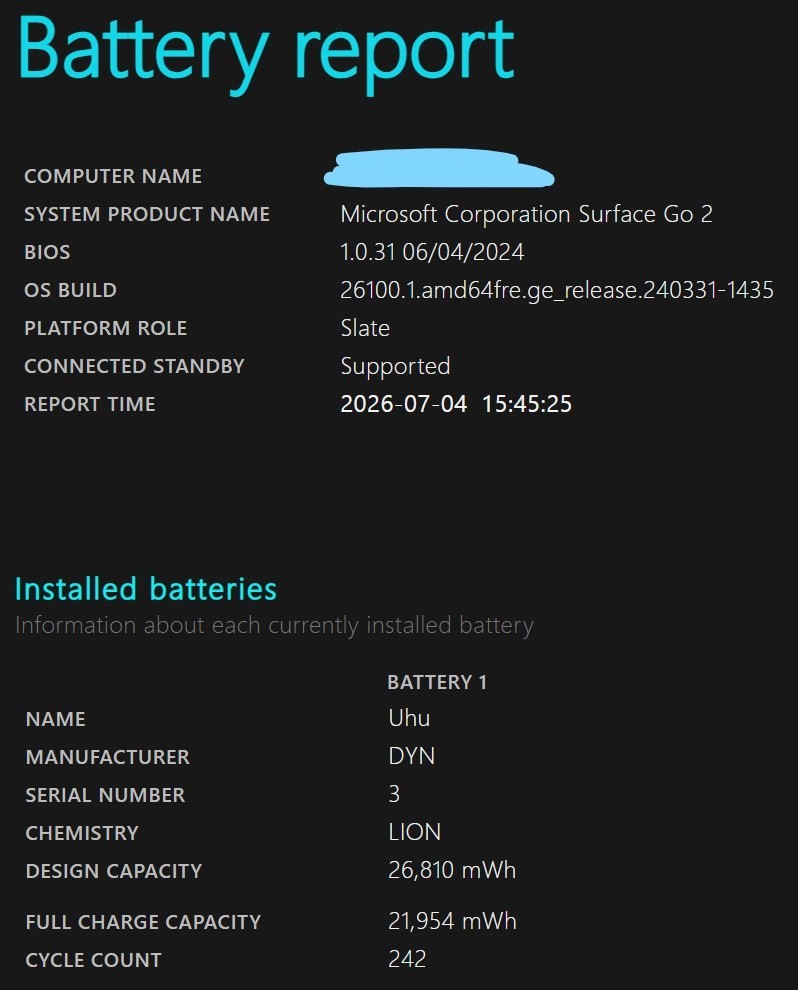Click the serial number value 3

pos(394,794)
